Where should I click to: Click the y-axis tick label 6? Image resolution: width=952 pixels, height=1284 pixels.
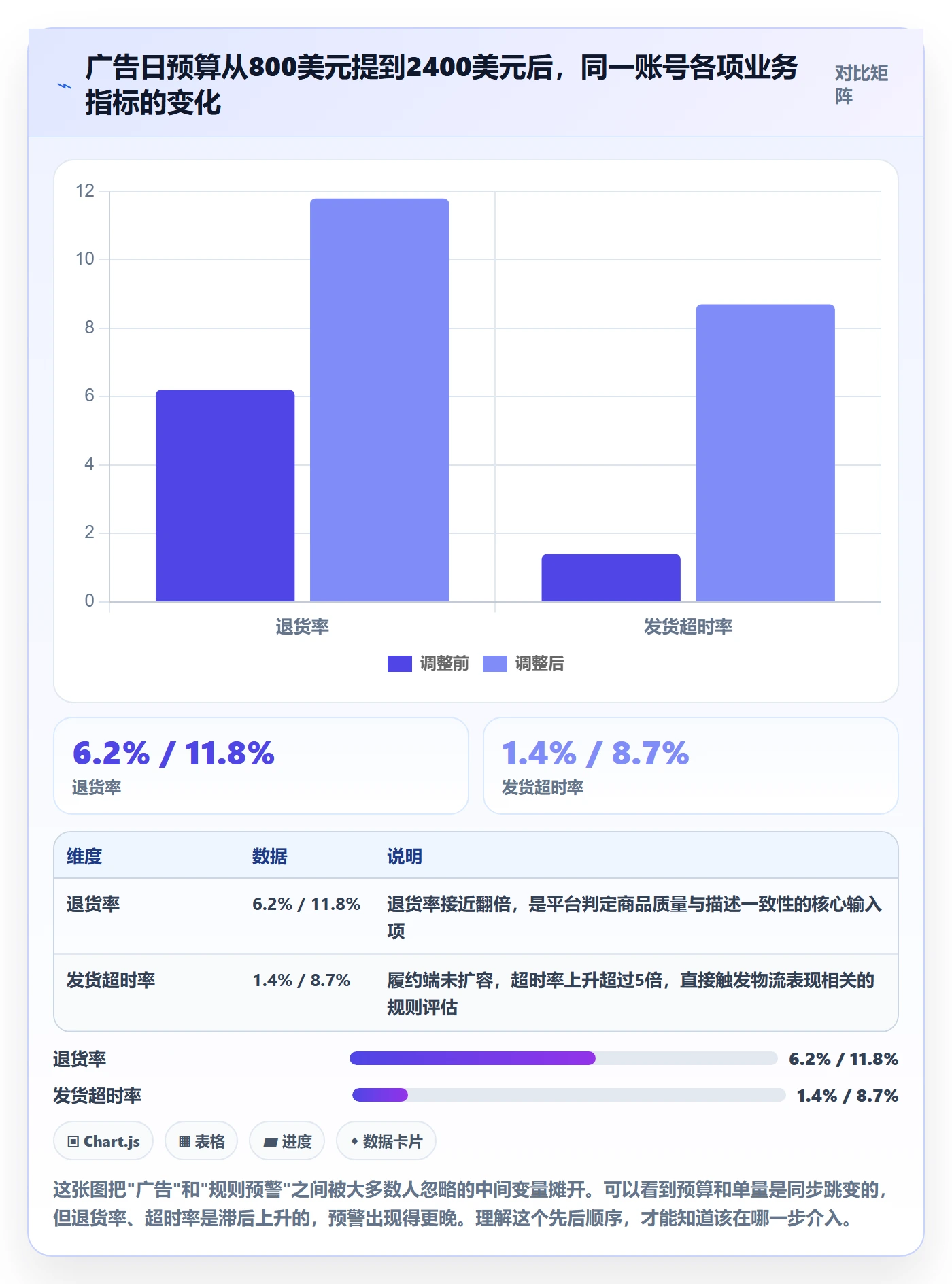click(89, 396)
